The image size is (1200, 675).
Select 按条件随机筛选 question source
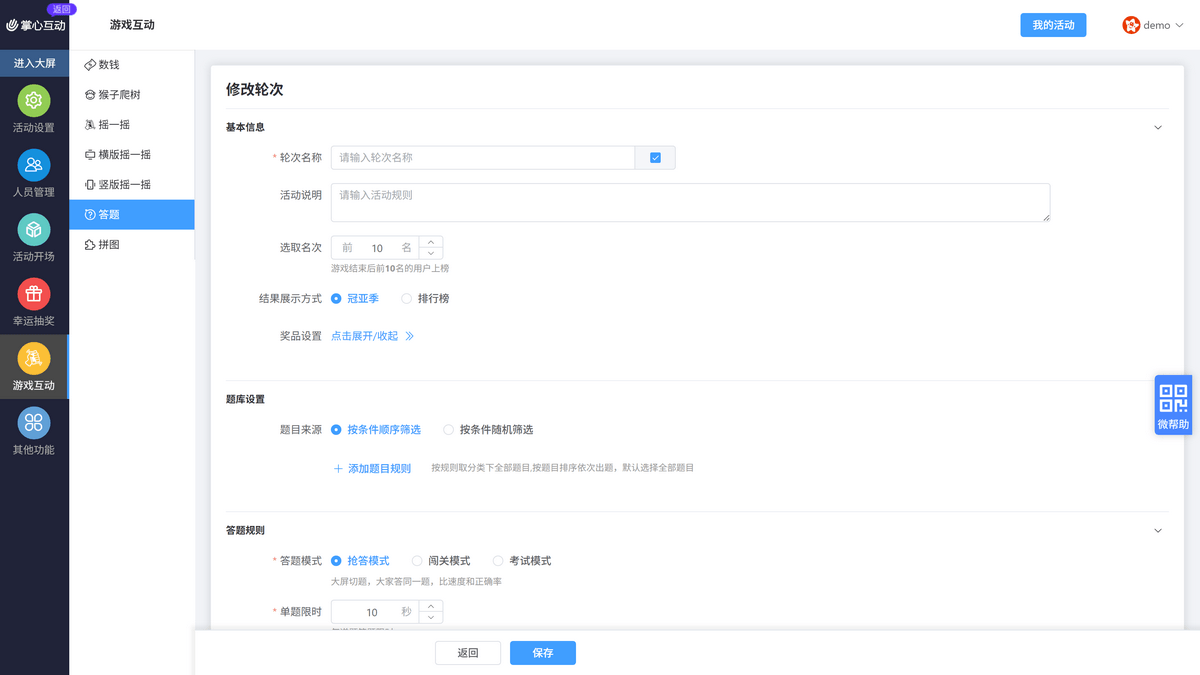(488, 430)
